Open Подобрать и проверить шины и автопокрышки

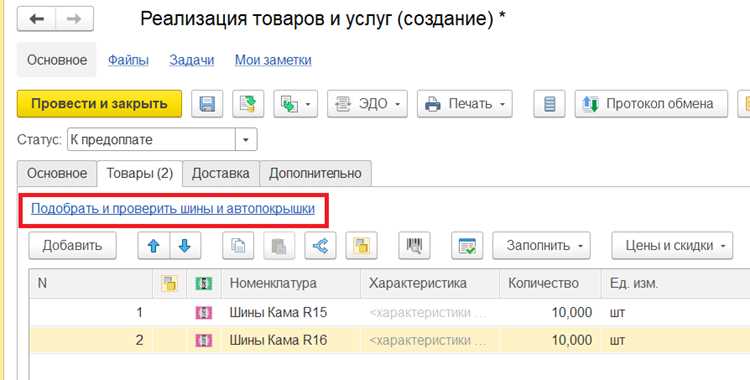(173, 209)
